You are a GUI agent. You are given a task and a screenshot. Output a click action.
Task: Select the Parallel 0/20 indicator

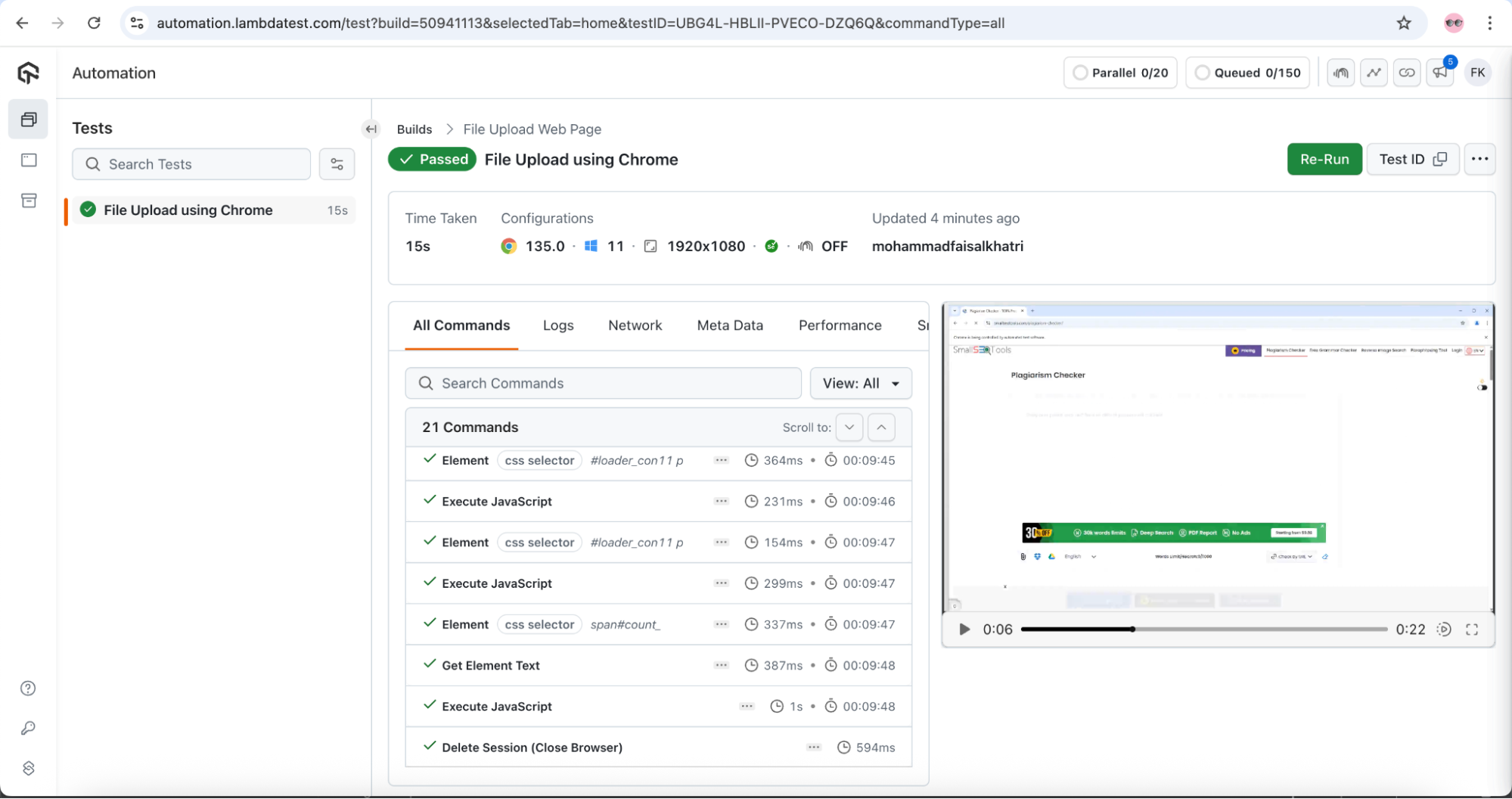coord(1119,72)
